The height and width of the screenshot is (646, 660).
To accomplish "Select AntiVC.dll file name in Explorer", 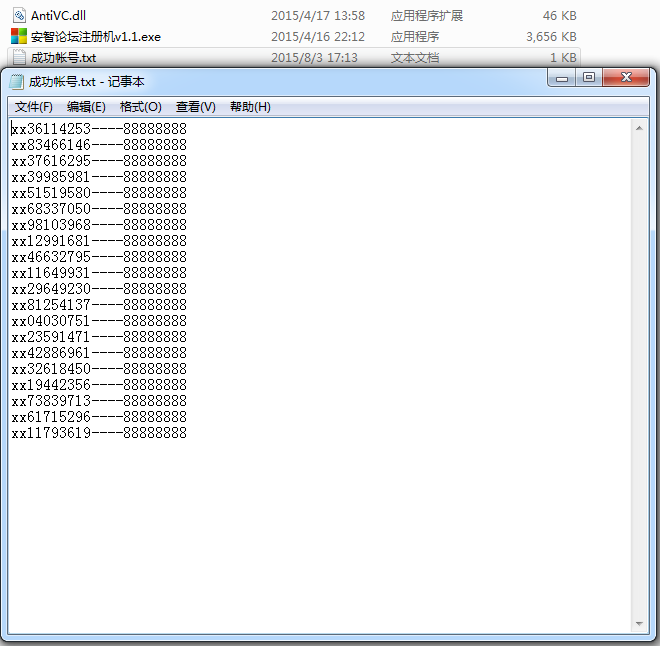I will (58, 16).
